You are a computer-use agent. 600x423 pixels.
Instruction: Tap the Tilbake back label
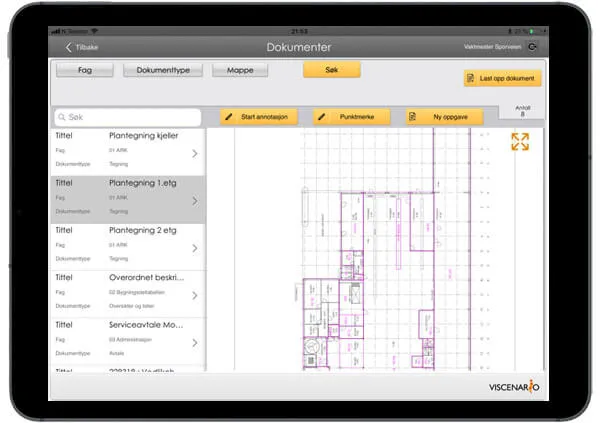pyautogui.click(x=87, y=47)
